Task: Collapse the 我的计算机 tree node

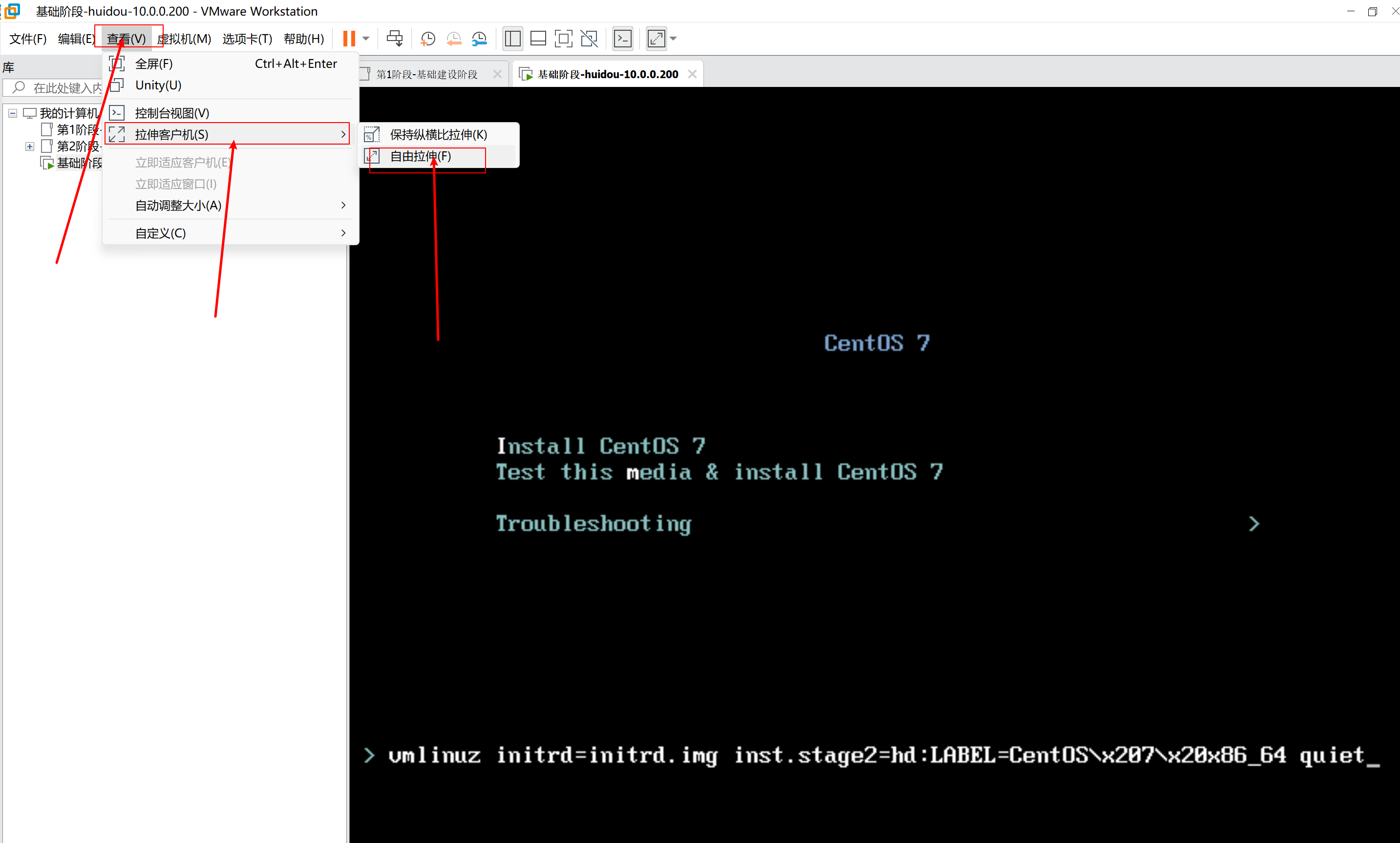Action: click(13, 113)
